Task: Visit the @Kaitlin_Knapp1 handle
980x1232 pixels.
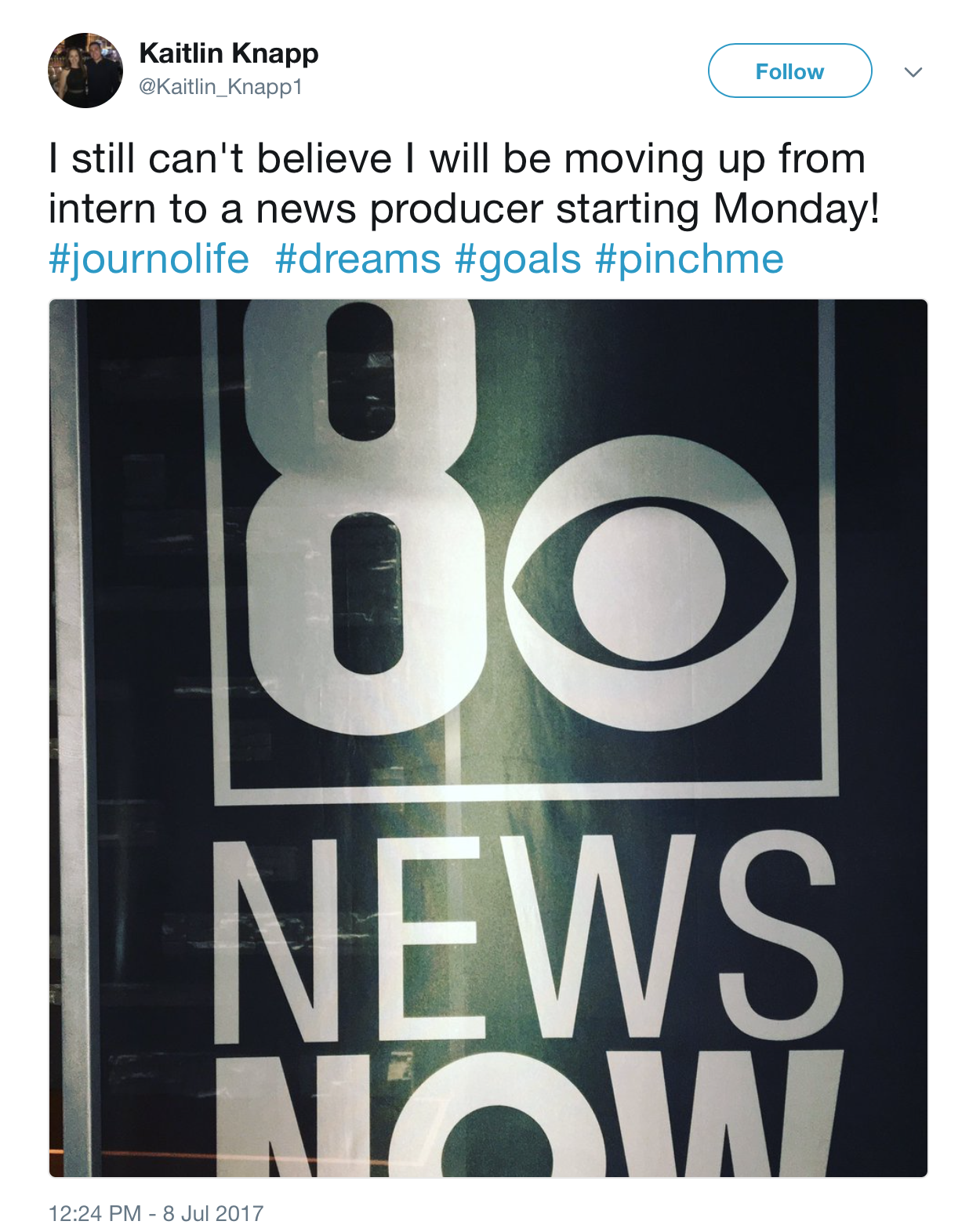Action: 220,86
